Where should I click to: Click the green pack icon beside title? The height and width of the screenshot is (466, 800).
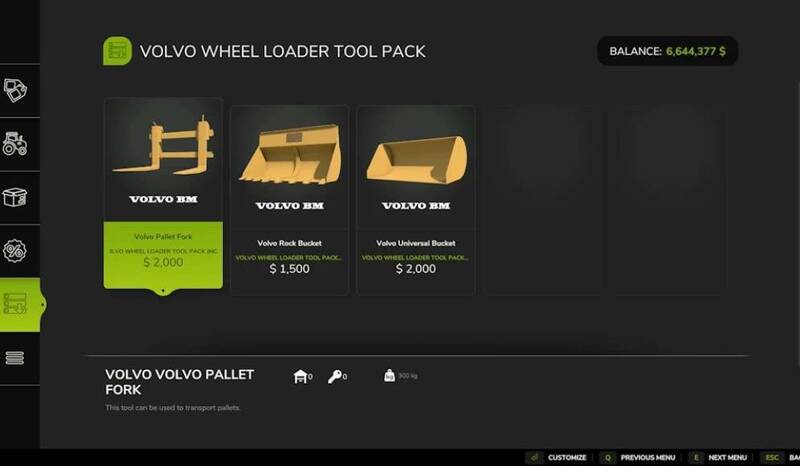coord(117,51)
